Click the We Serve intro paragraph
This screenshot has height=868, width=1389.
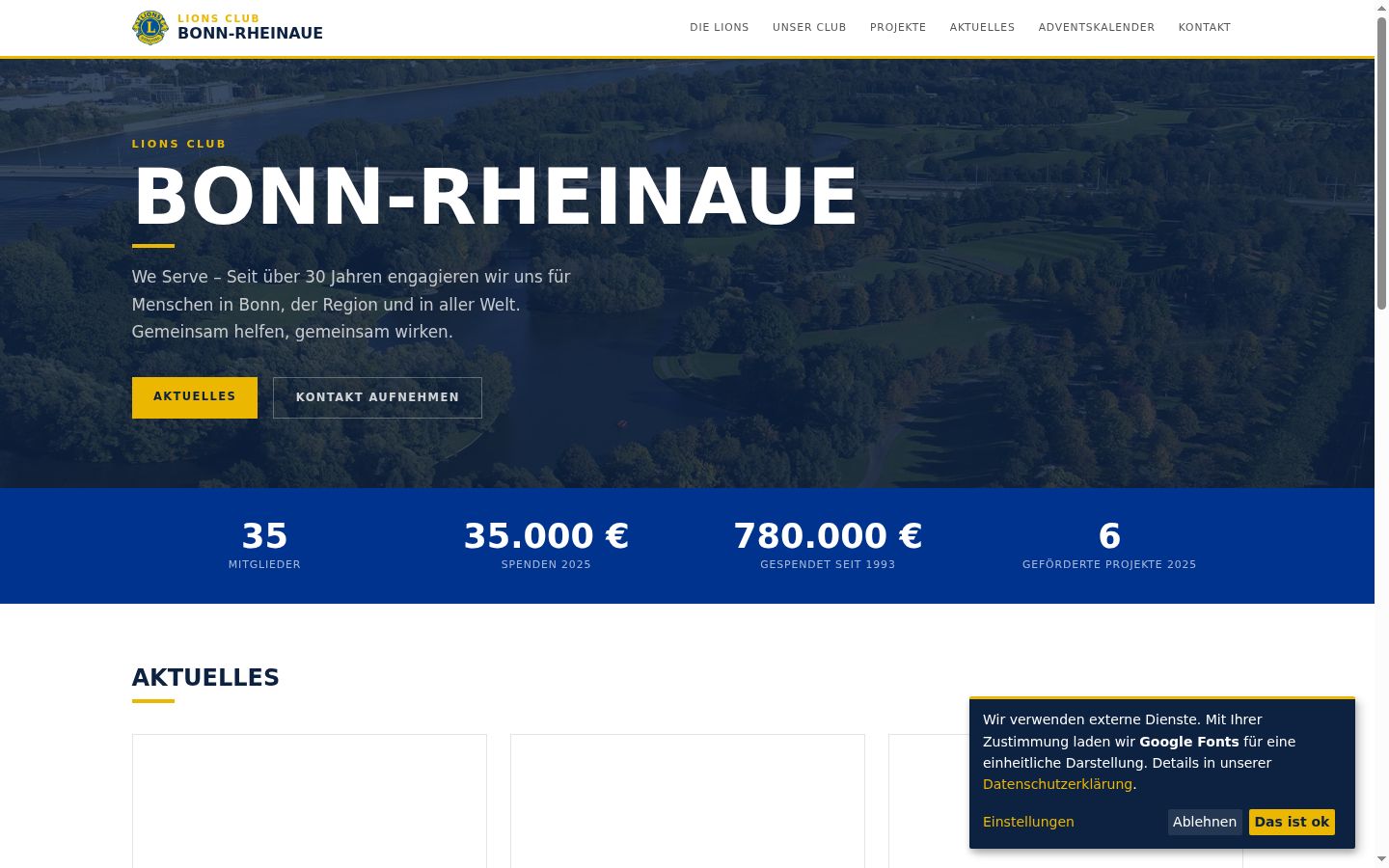(351, 304)
